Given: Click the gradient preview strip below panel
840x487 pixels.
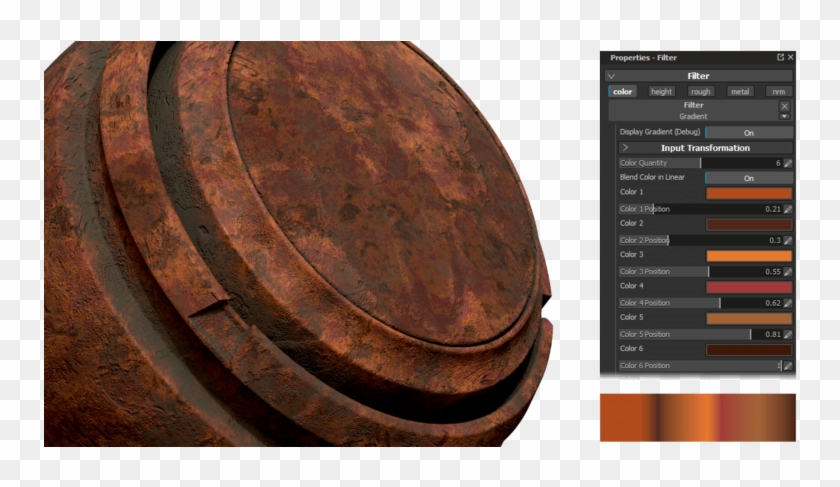Looking at the screenshot, I should pyautogui.click(x=698, y=417).
